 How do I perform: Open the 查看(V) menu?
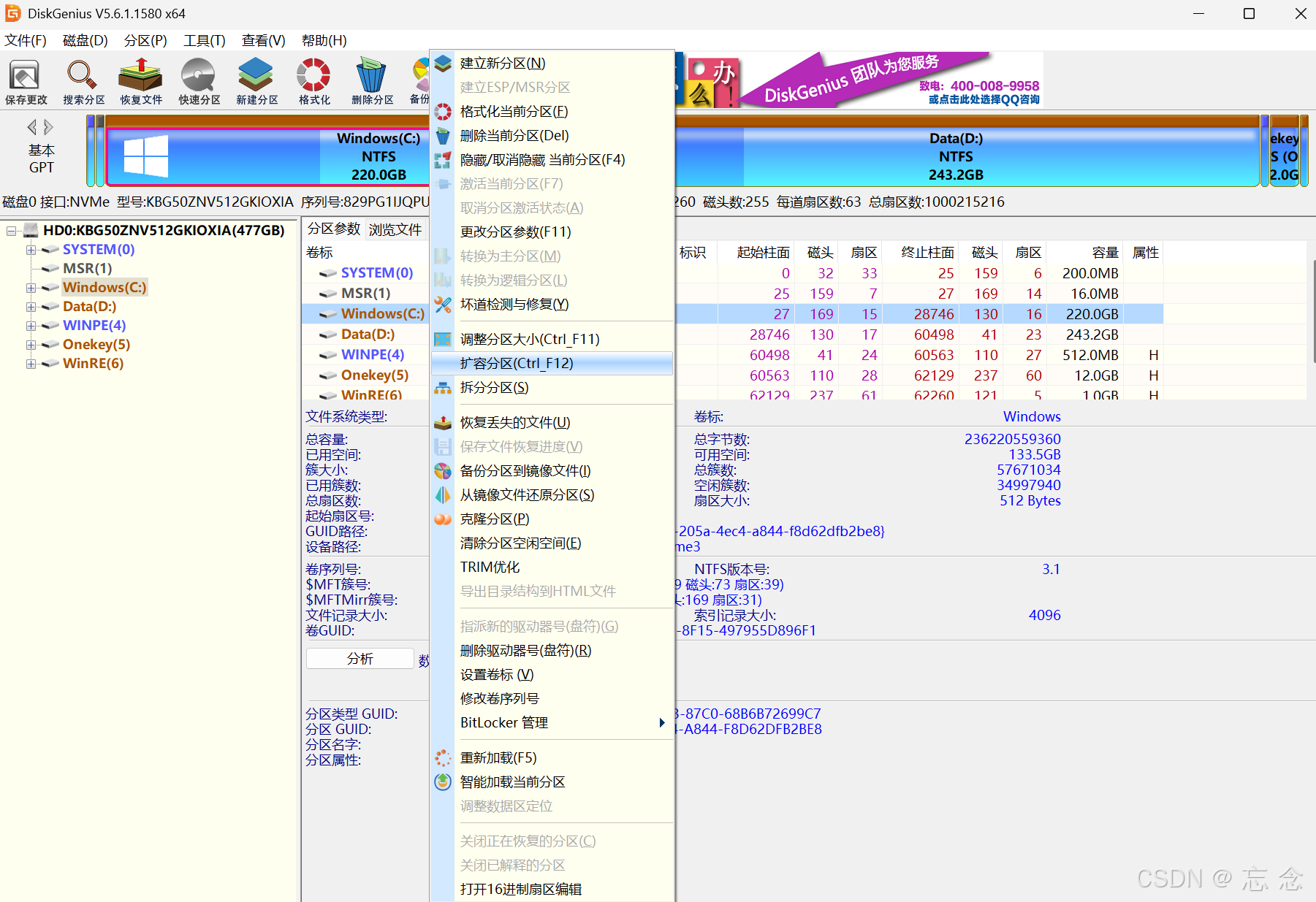264,41
